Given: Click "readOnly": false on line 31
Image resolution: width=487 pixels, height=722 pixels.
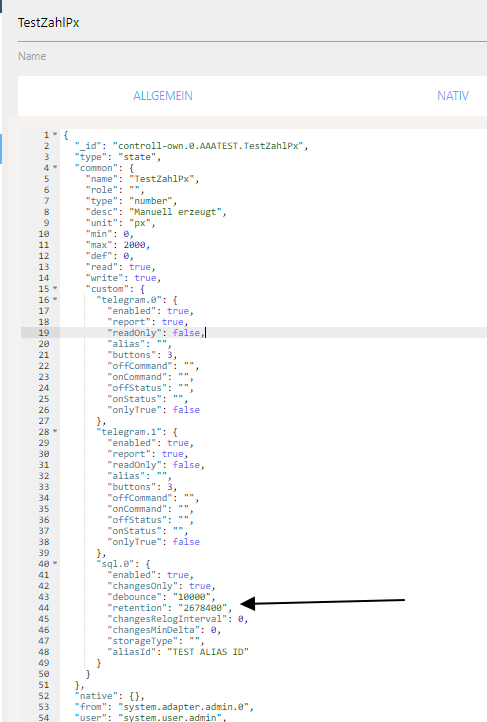Looking at the screenshot, I should coord(156,465).
